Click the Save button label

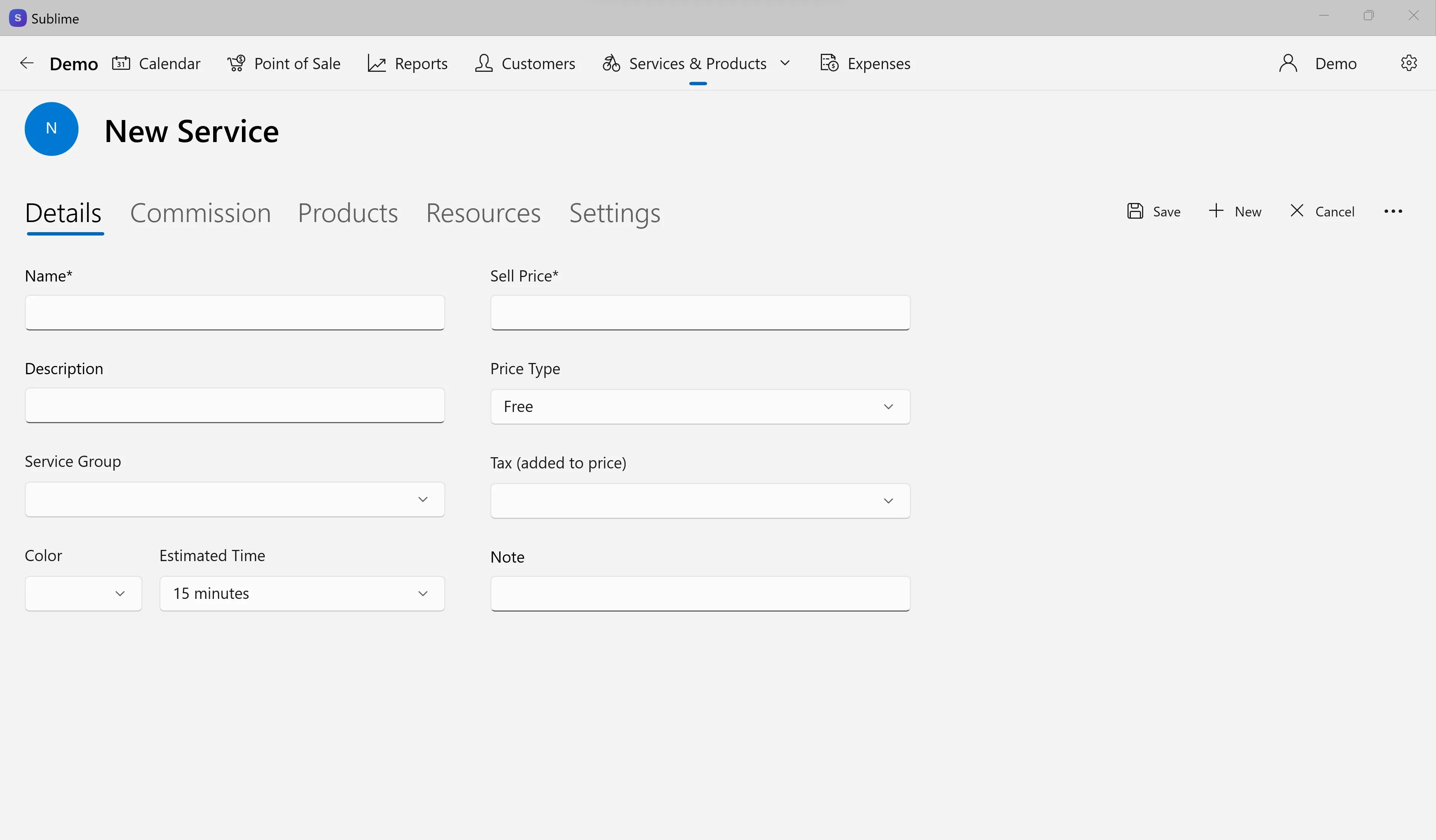click(1166, 211)
